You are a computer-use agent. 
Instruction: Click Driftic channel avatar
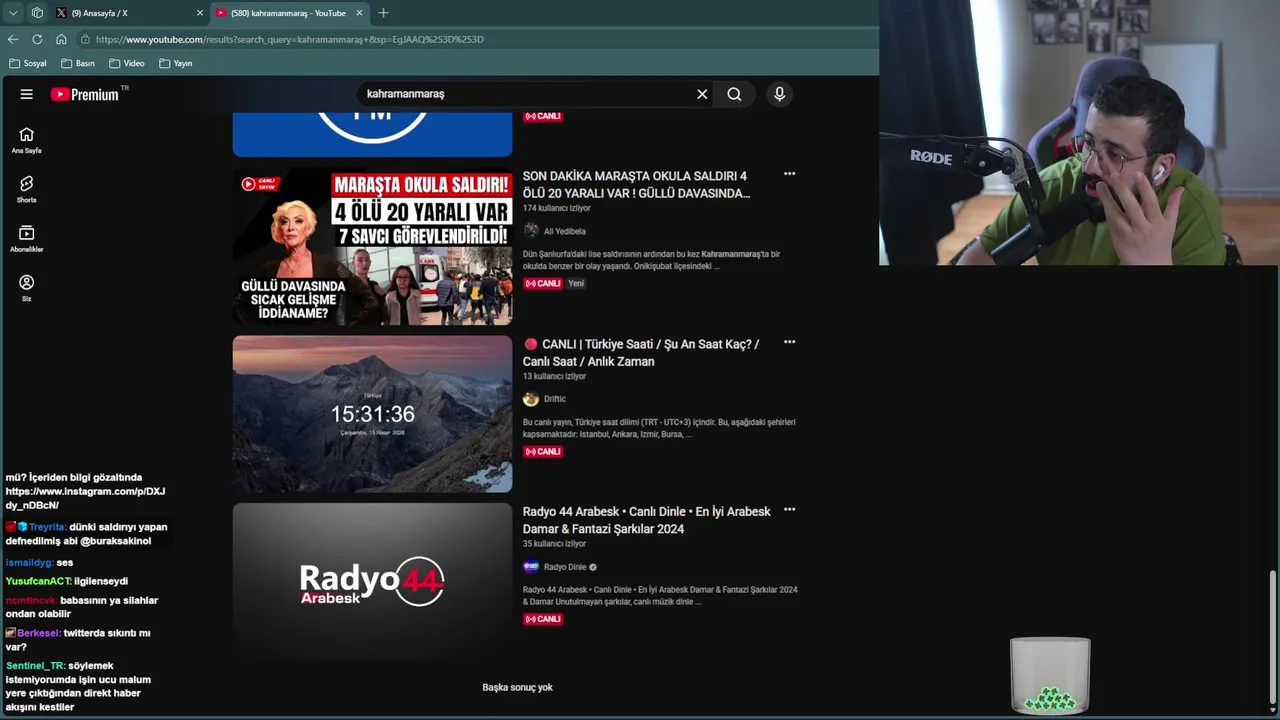tap(531, 399)
